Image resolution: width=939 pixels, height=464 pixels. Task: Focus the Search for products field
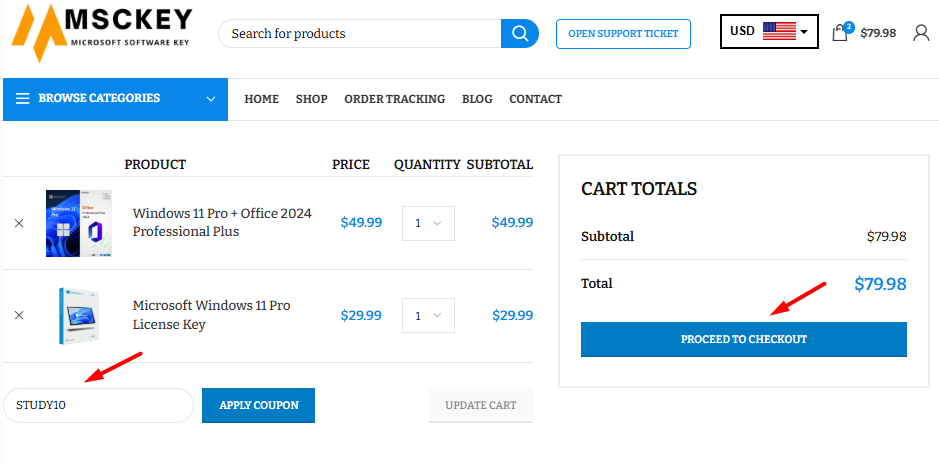(x=359, y=34)
